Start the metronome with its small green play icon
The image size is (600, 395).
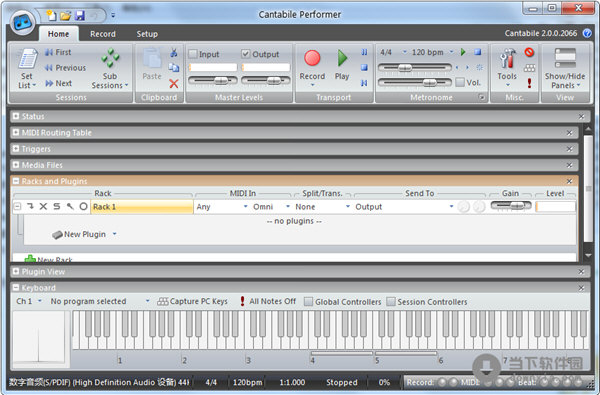(x=463, y=52)
